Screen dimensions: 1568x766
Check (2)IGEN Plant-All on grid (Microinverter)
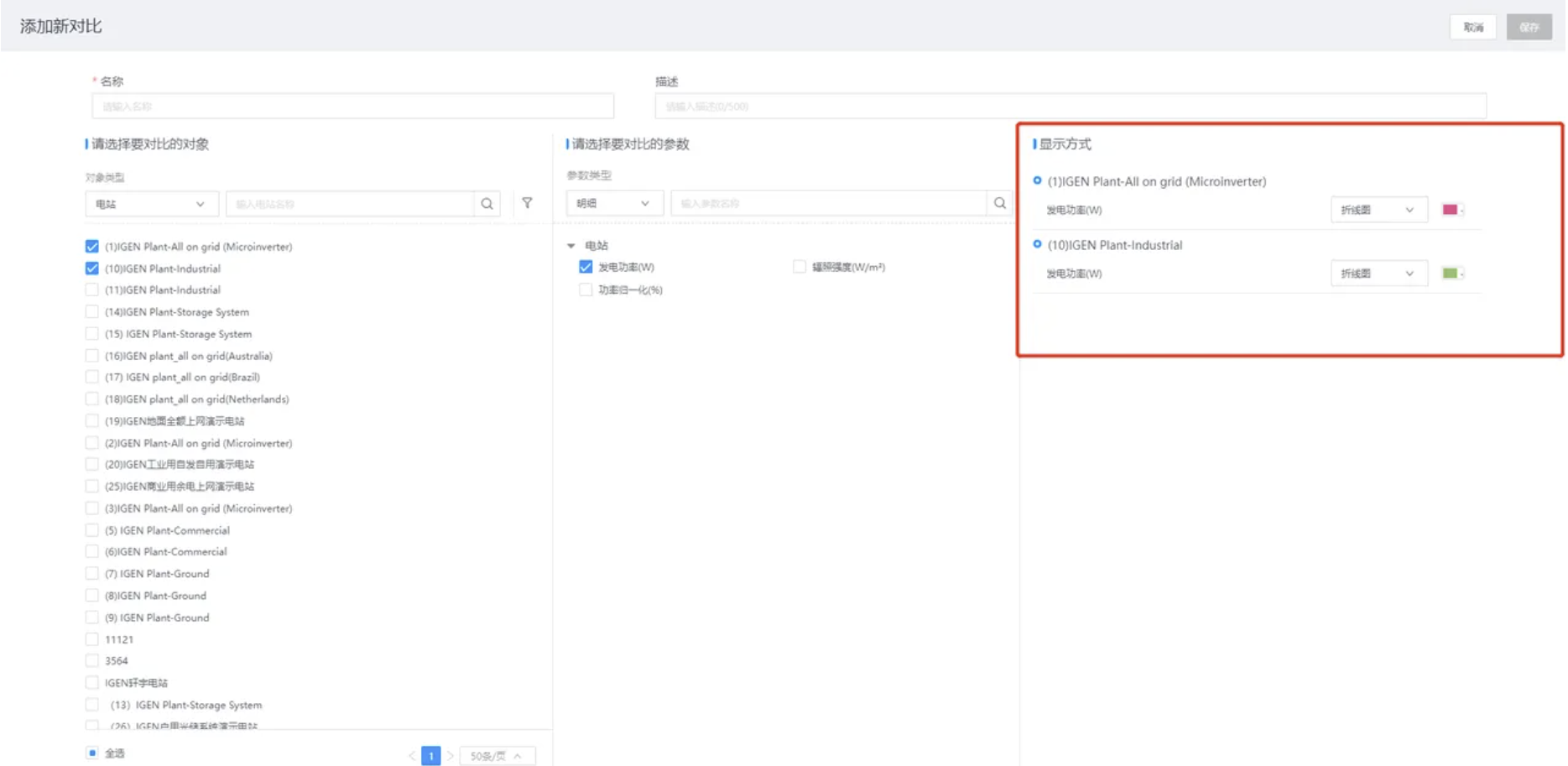(x=92, y=443)
